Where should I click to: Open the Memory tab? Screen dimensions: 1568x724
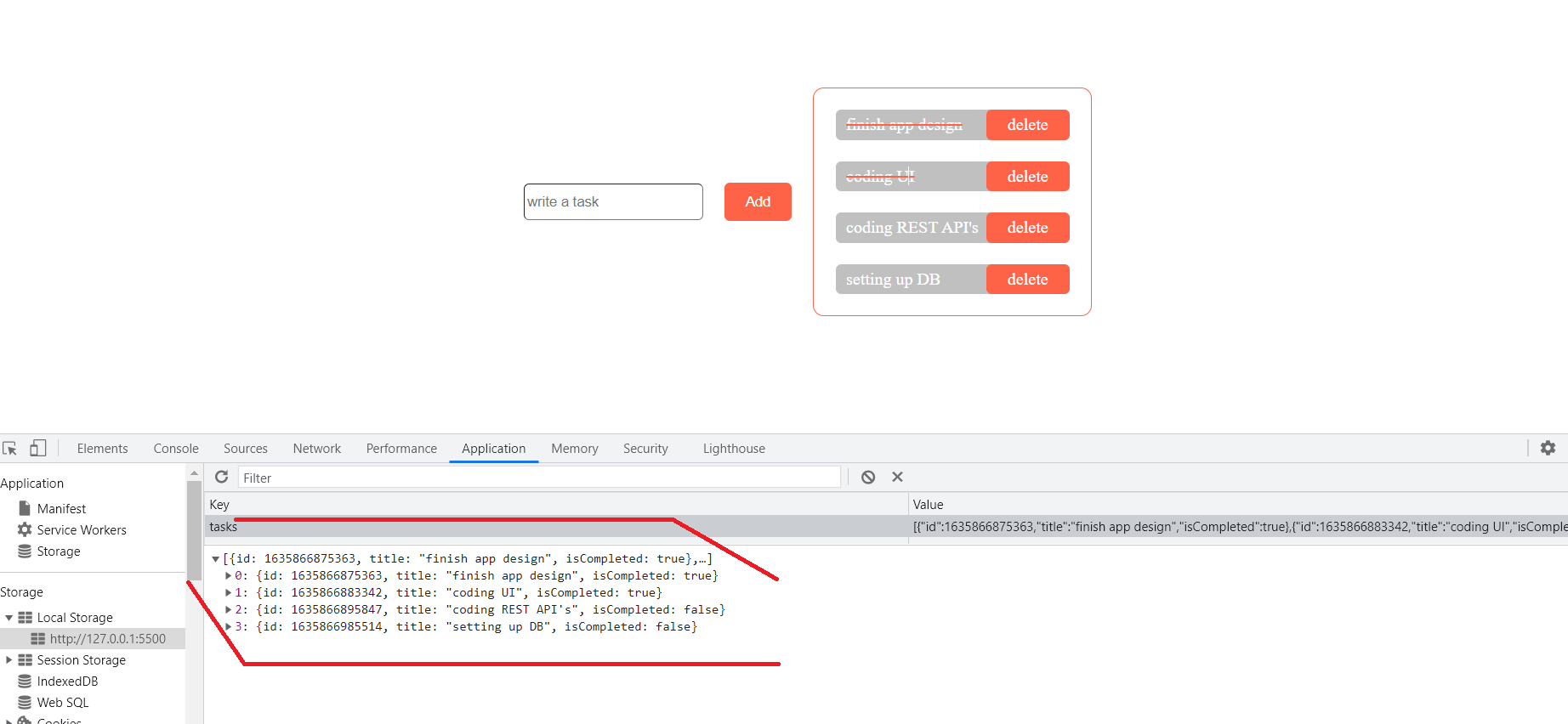pyautogui.click(x=575, y=448)
